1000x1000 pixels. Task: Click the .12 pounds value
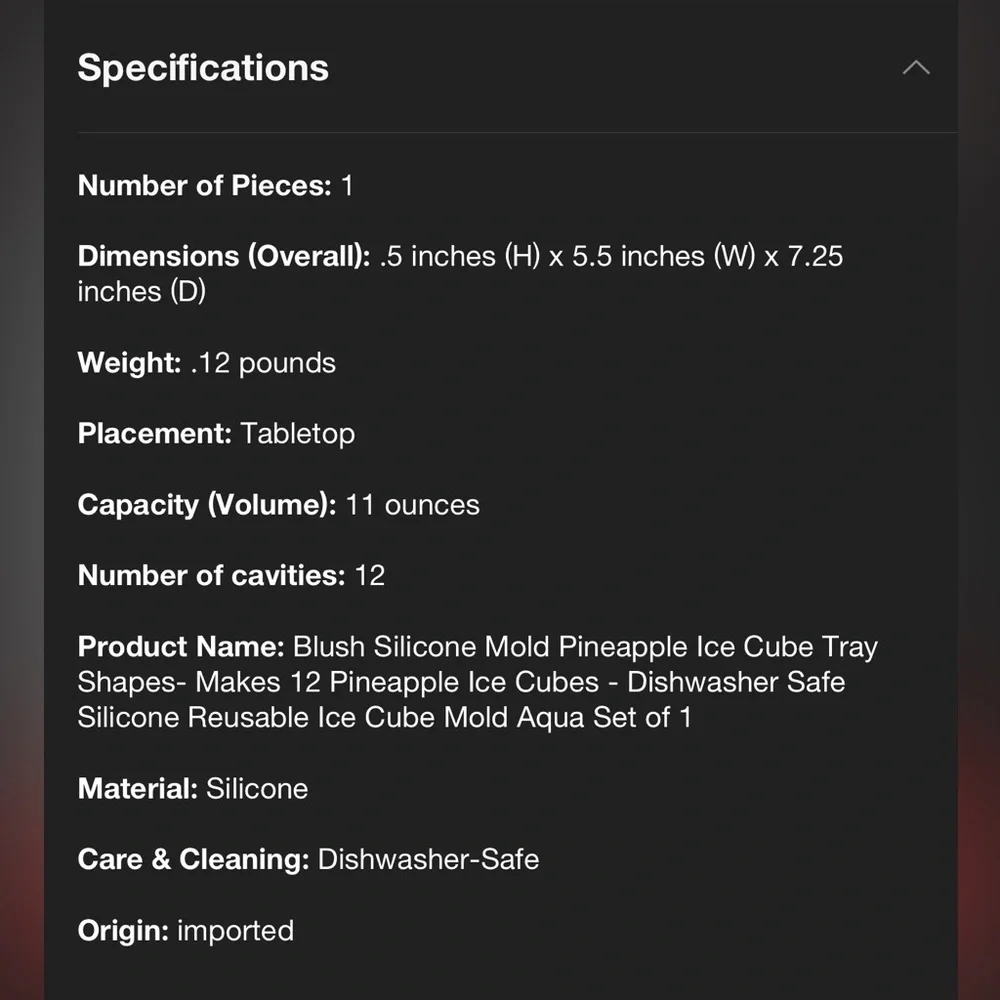point(263,362)
